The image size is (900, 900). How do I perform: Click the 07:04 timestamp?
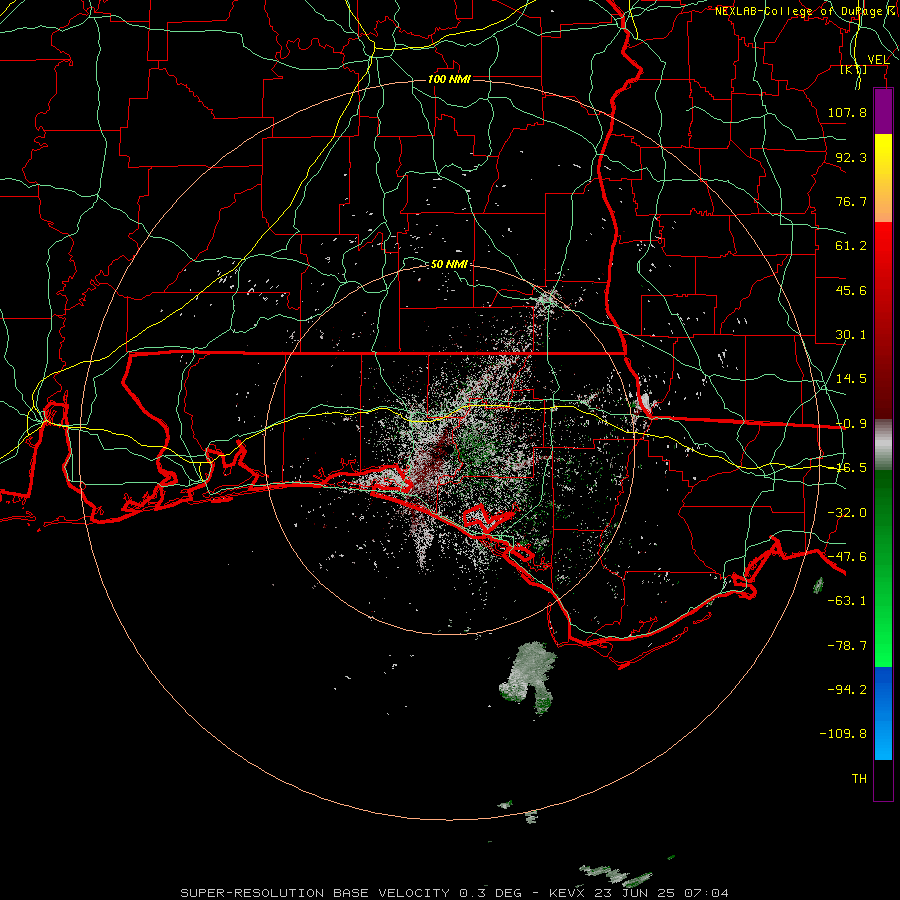[706, 893]
